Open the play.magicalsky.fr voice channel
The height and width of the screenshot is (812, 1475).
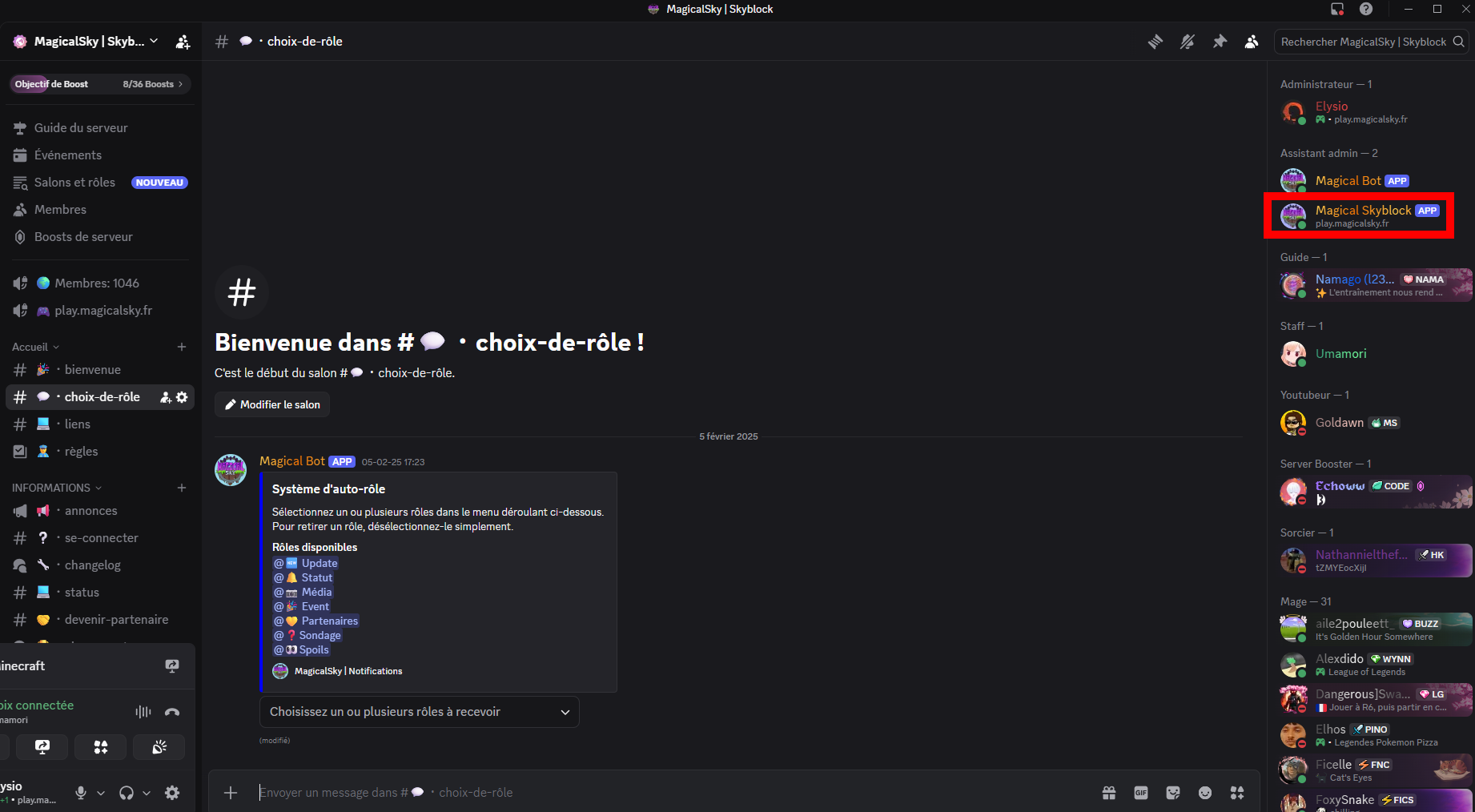coord(100,311)
